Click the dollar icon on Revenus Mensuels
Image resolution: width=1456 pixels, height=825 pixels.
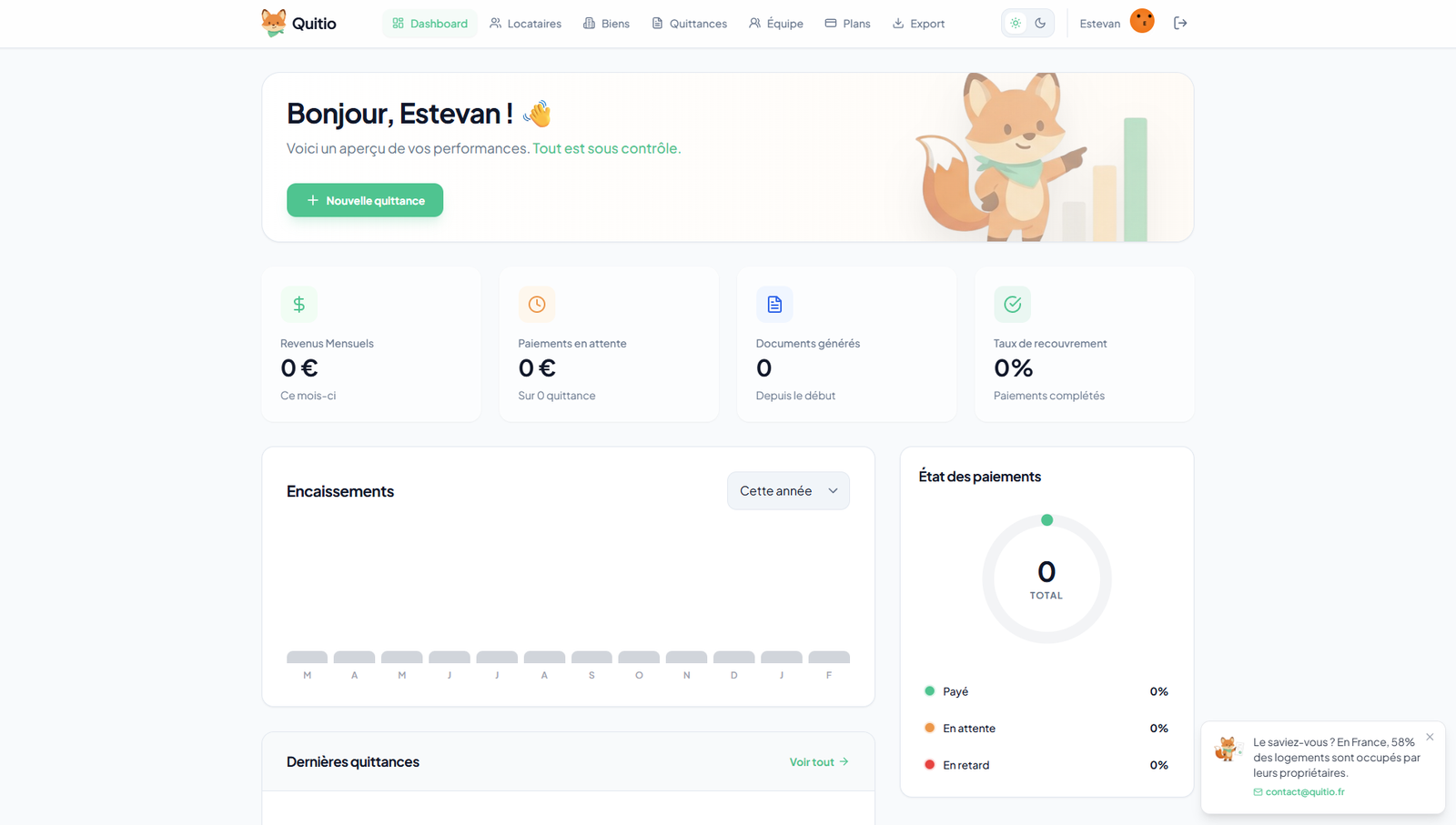coord(298,305)
